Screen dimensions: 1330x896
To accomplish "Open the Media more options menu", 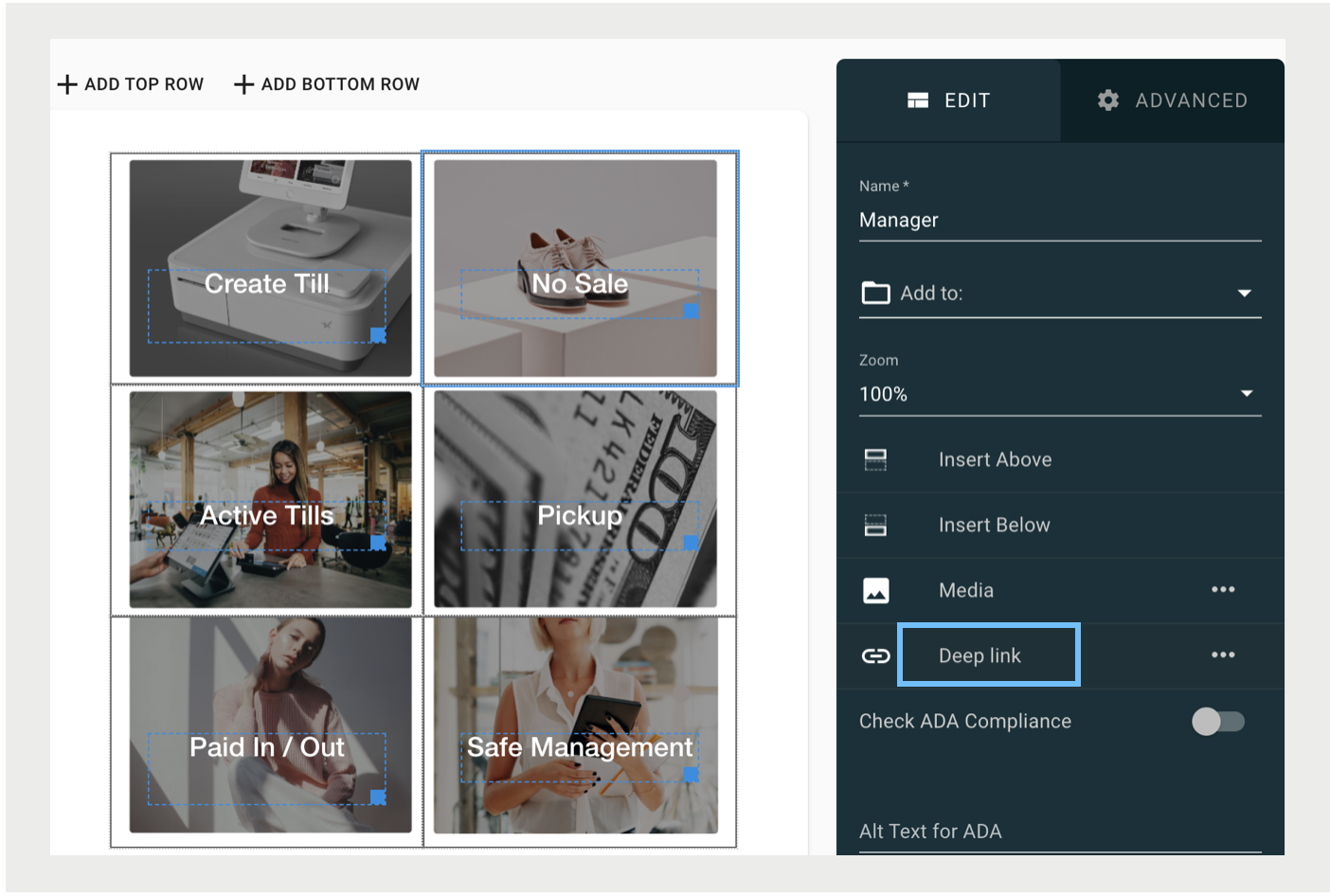I will (x=1223, y=589).
